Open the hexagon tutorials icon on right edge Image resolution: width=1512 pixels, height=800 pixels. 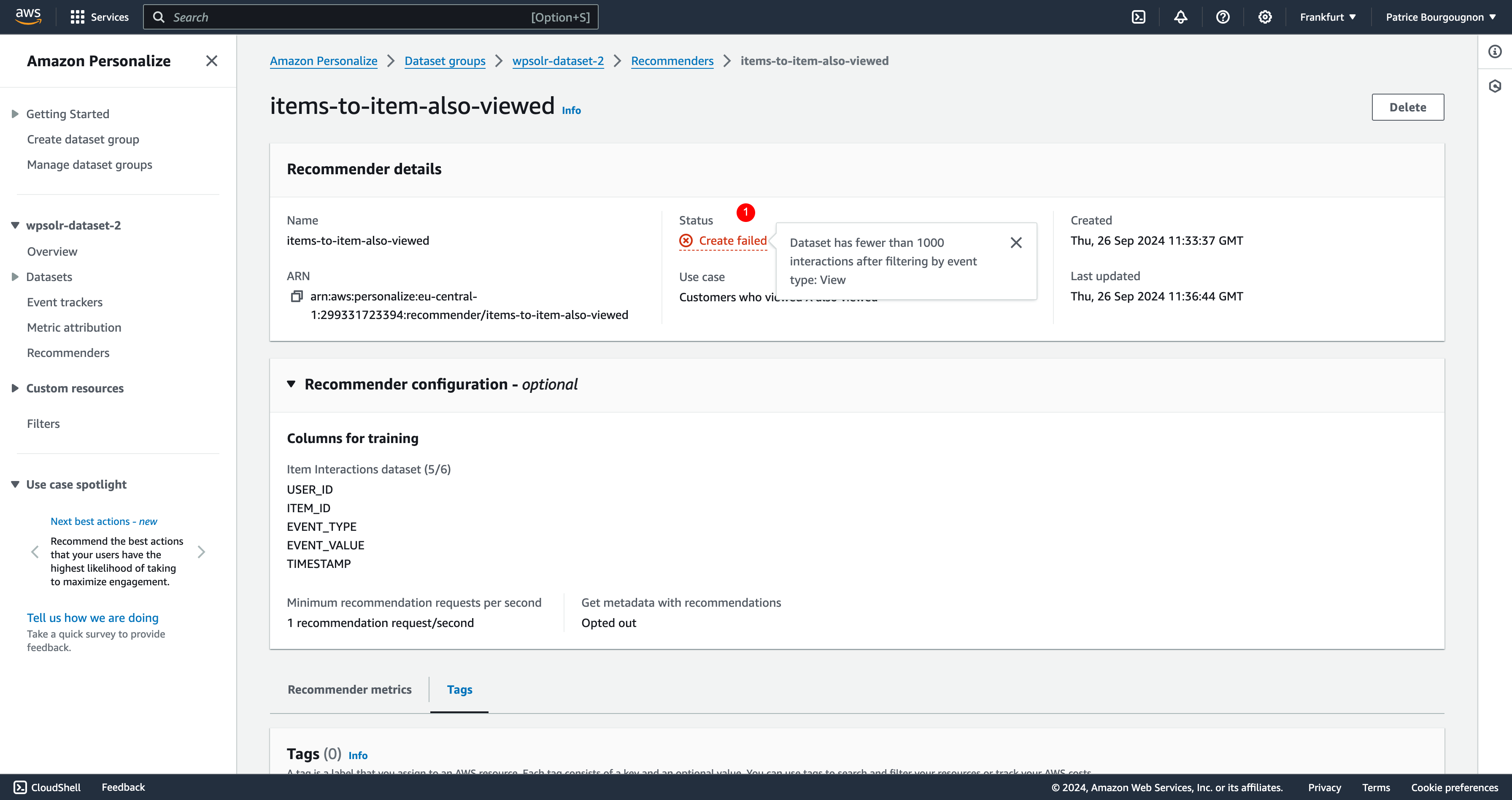tap(1494, 86)
